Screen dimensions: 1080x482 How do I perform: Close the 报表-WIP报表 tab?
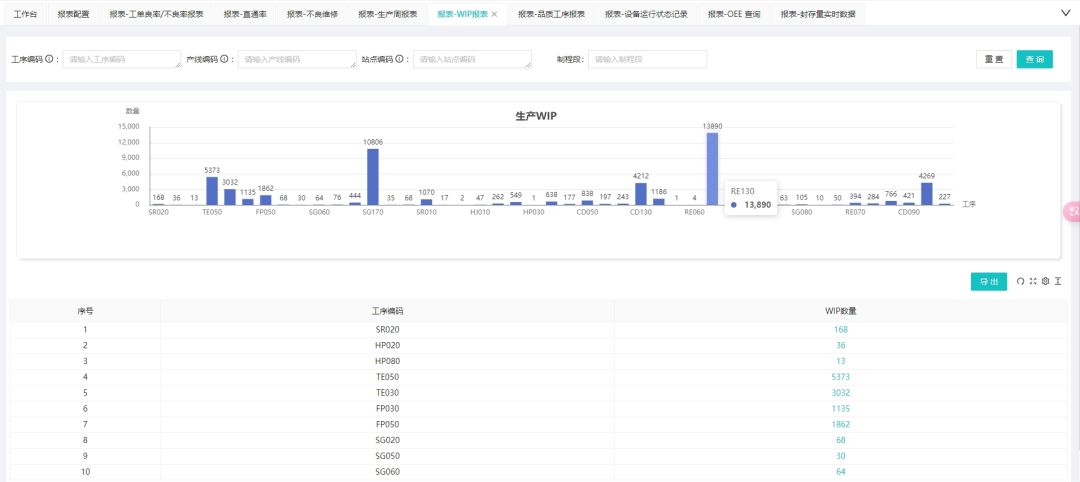(494, 14)
